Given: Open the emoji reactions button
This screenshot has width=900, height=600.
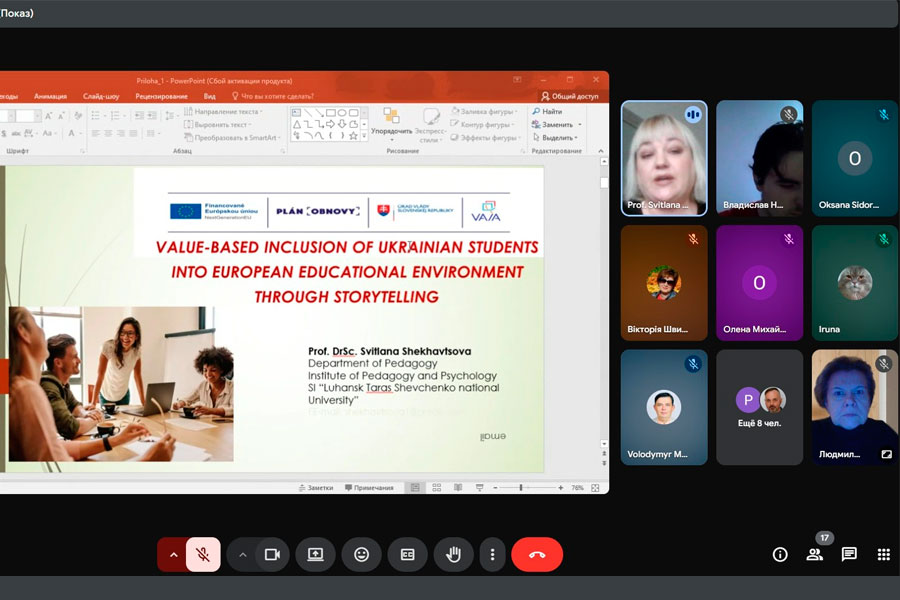Looking at the screenshot, I should pos(361,554).
